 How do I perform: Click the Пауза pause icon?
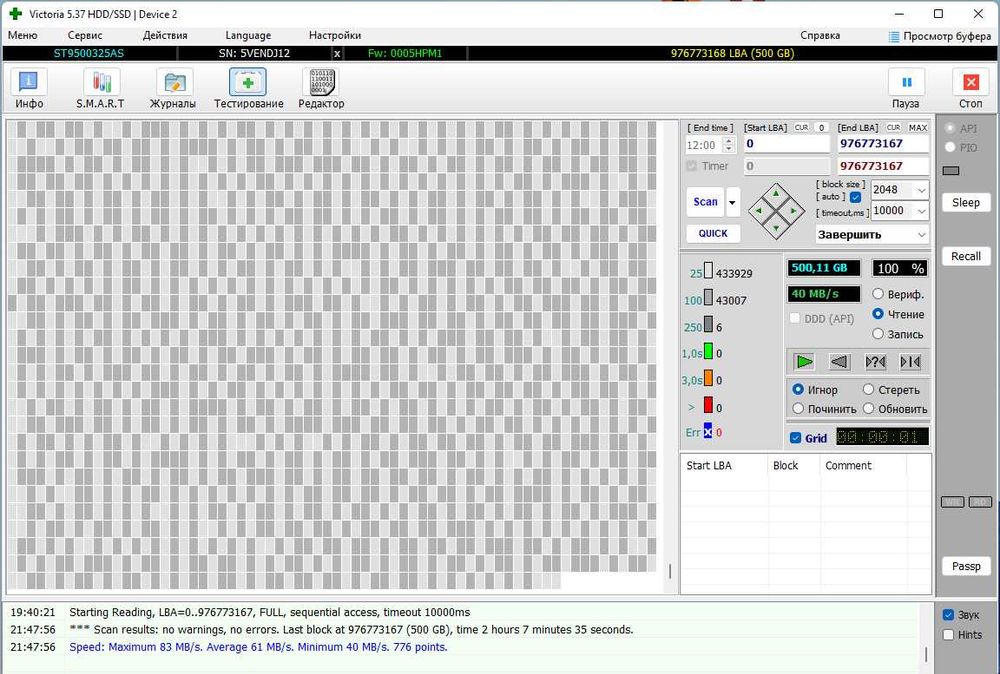(x=906, y=82)
